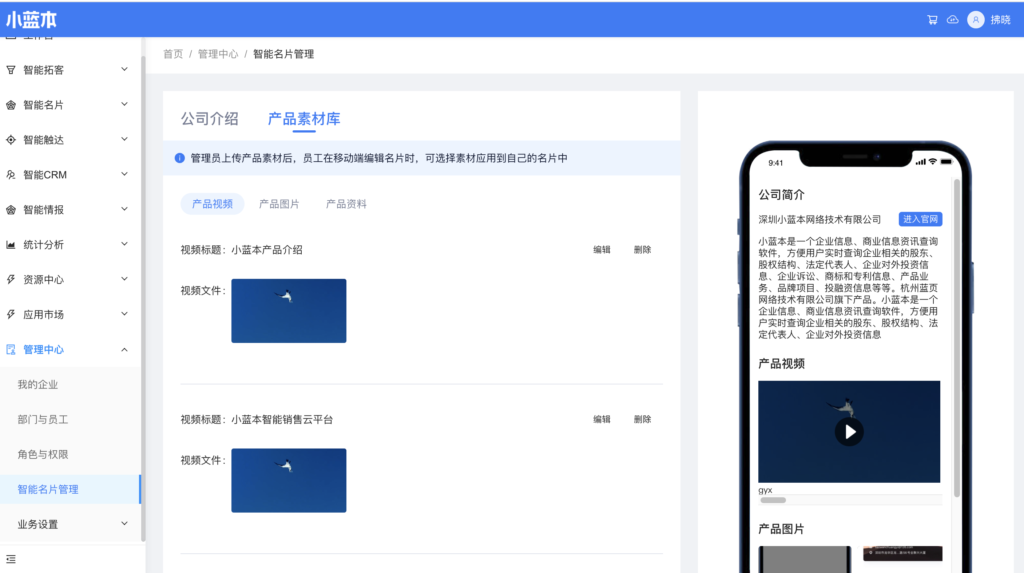Viewport: 1024px width, 573px height.
Task: Collapse the 管理中心 menu section
Action: click(x=124, y=350)
